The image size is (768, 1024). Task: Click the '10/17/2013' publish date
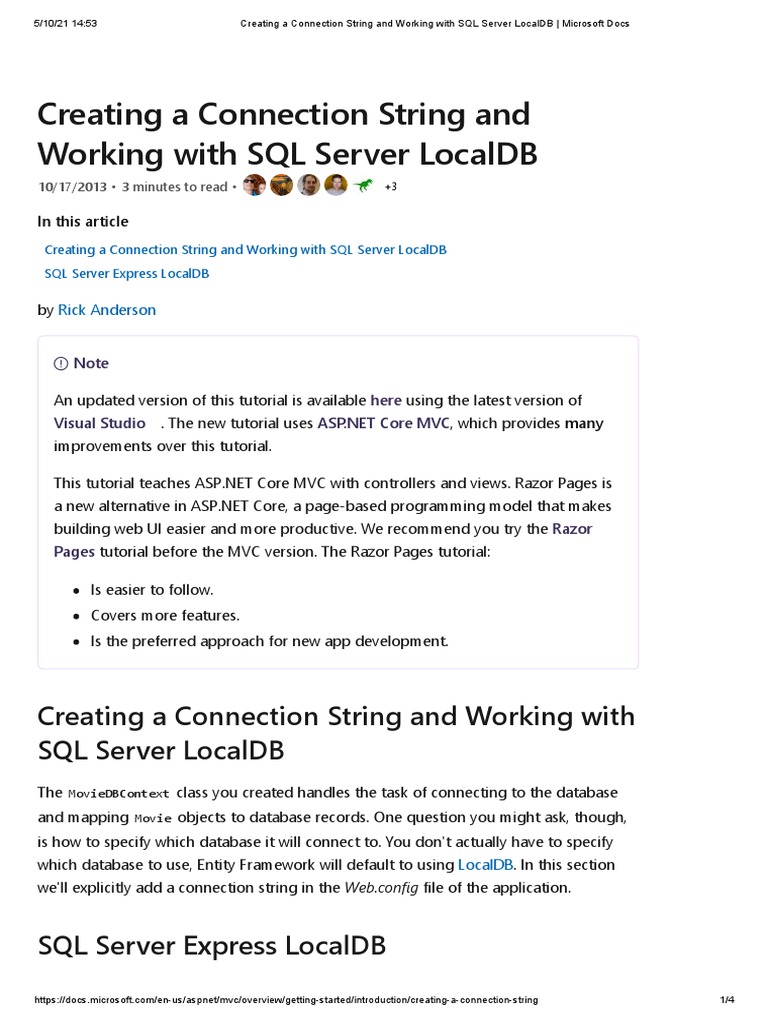point(72,187)
